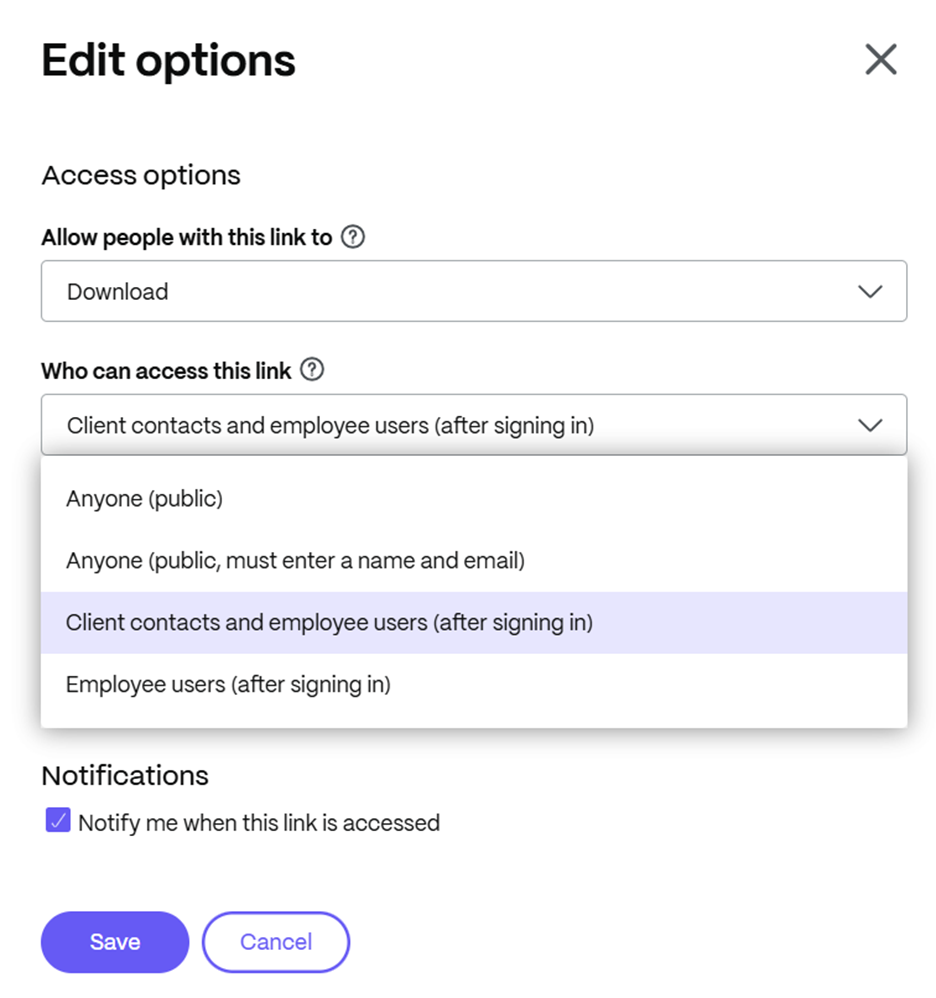The height and width of the screenshot is (998, 936).
Task: Select 'Employee users (after signing in)' from the list
Action: (227, 685)
